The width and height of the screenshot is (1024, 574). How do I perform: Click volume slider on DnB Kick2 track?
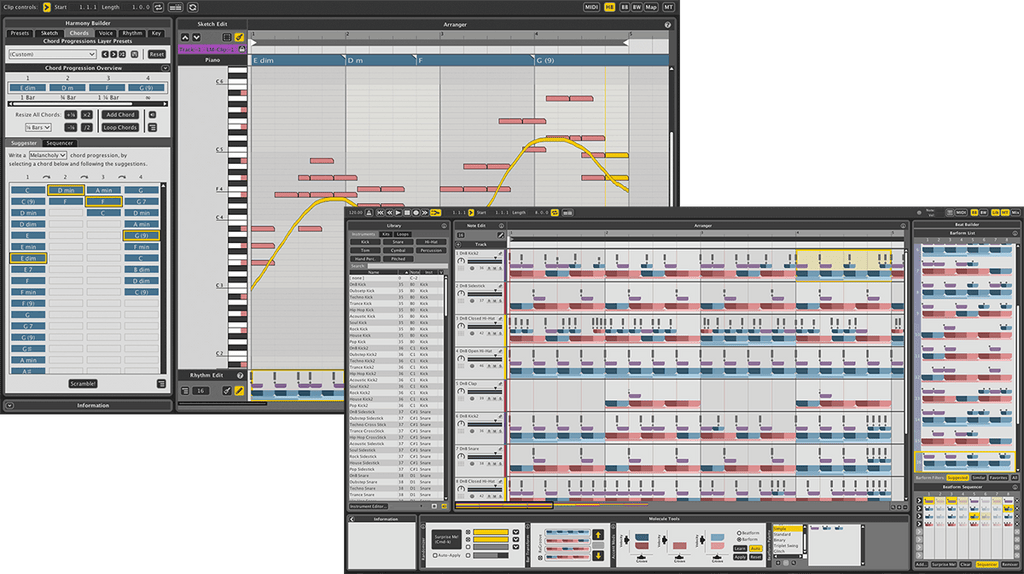(485, 261)
